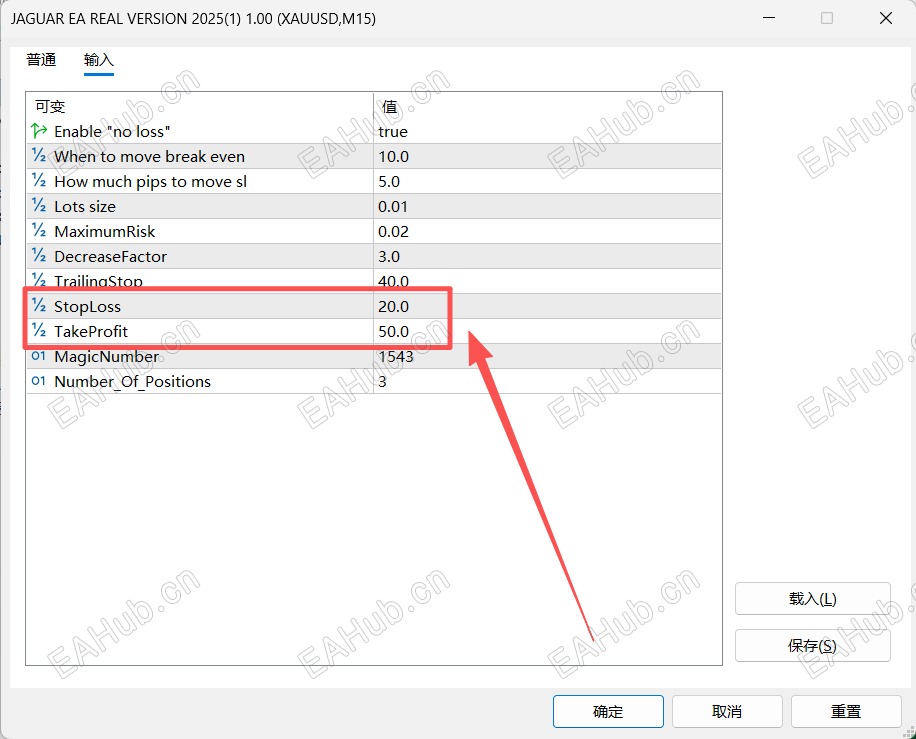
Task: Select the MaximumRisk parameter name
Action: (105, 232)
